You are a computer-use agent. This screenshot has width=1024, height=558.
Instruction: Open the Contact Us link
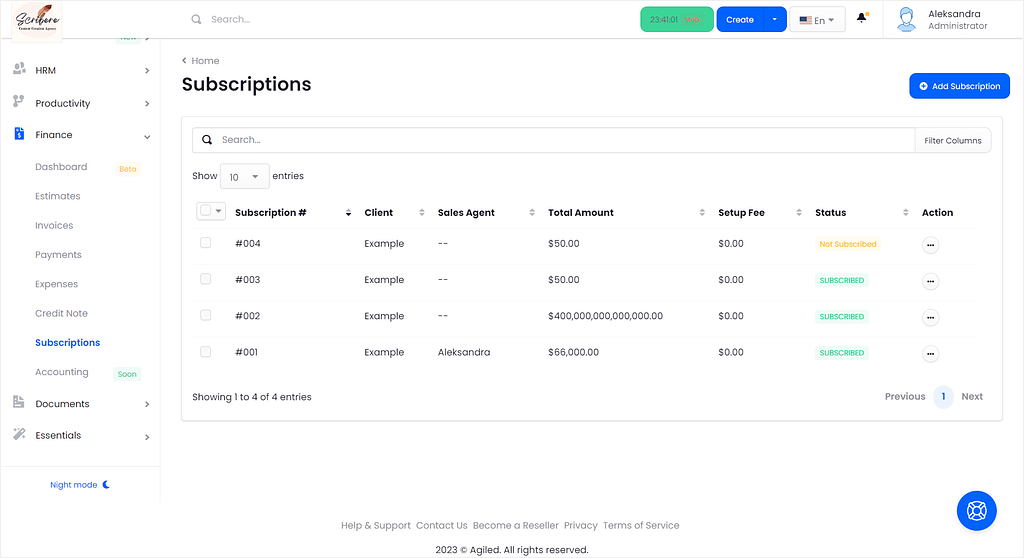(x=441, y=525)
